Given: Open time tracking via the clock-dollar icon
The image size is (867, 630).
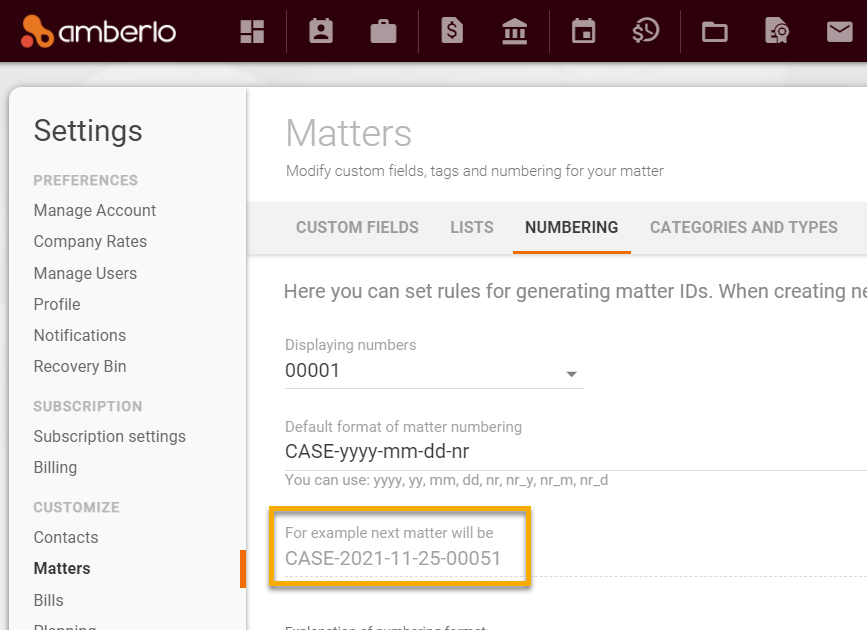Looking at the screenshot, I should click(646, 31).
